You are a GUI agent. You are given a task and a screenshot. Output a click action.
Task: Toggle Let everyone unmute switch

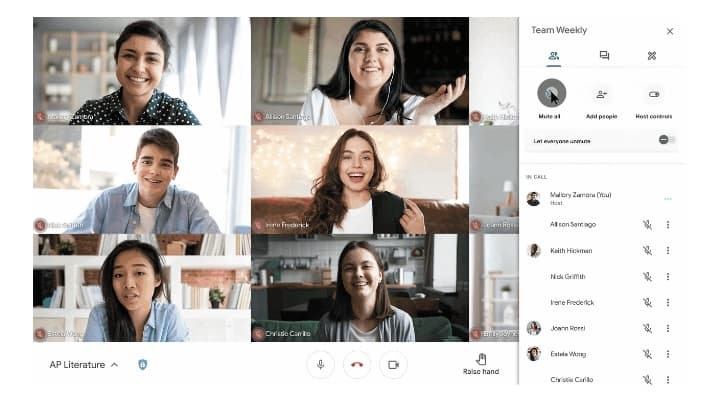point(666,140)
